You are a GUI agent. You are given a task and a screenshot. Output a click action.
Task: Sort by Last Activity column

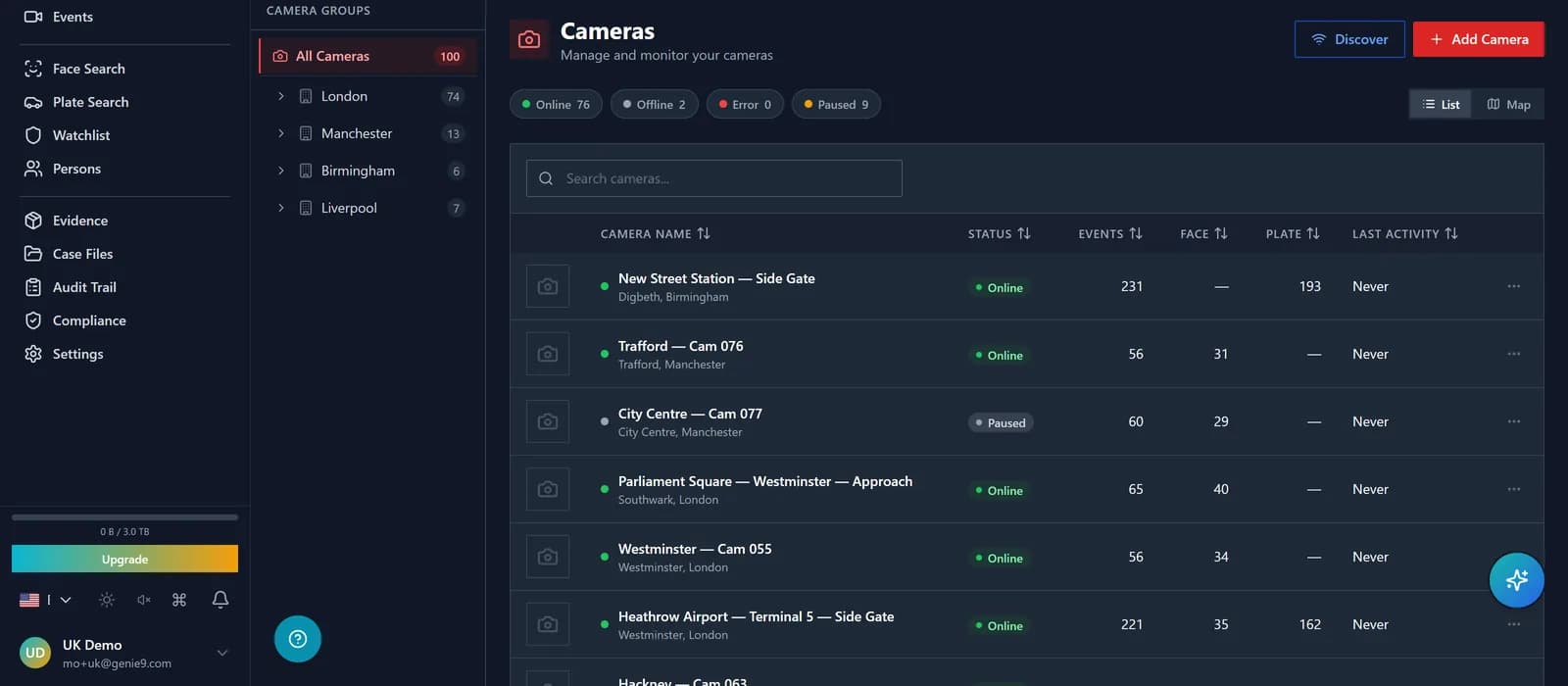point(1405,233)
